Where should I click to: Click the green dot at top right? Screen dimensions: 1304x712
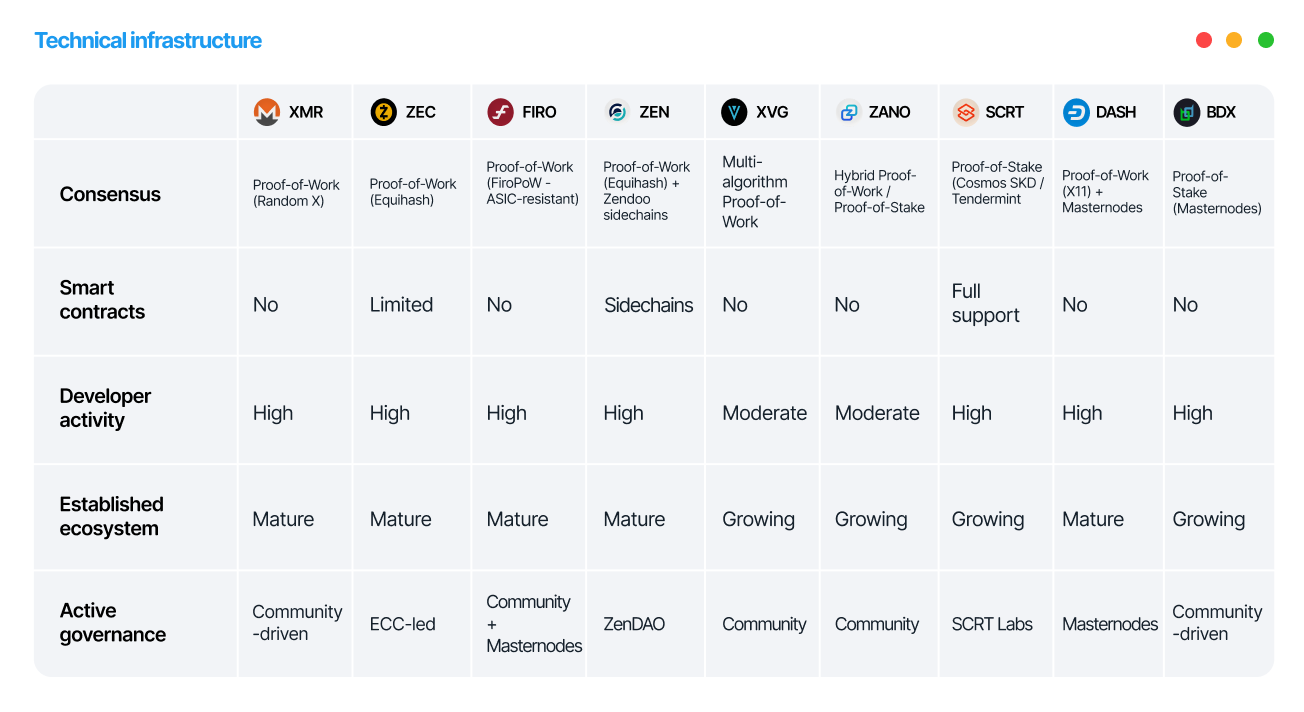click(x=1266, y=40)
